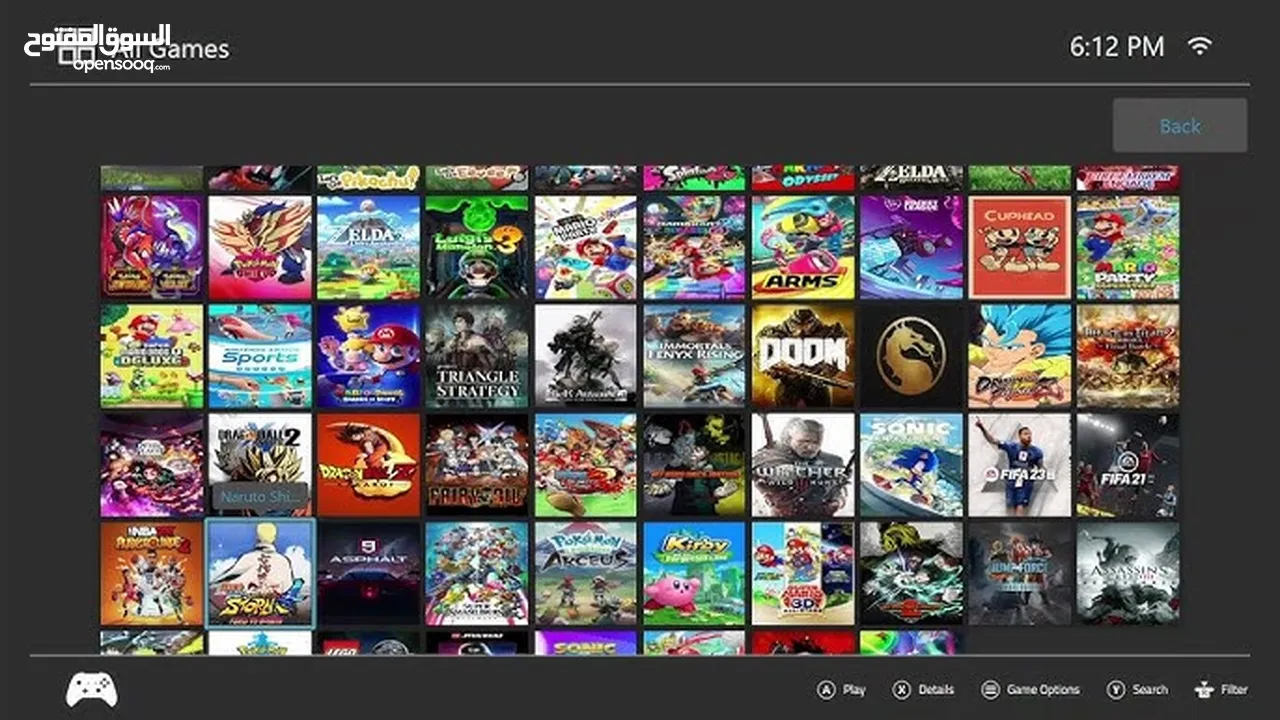Viewport: 1280px width, 720px height.
Task: Select the Super Mario 3D All-Stars tile
Action: coord(803,574)
